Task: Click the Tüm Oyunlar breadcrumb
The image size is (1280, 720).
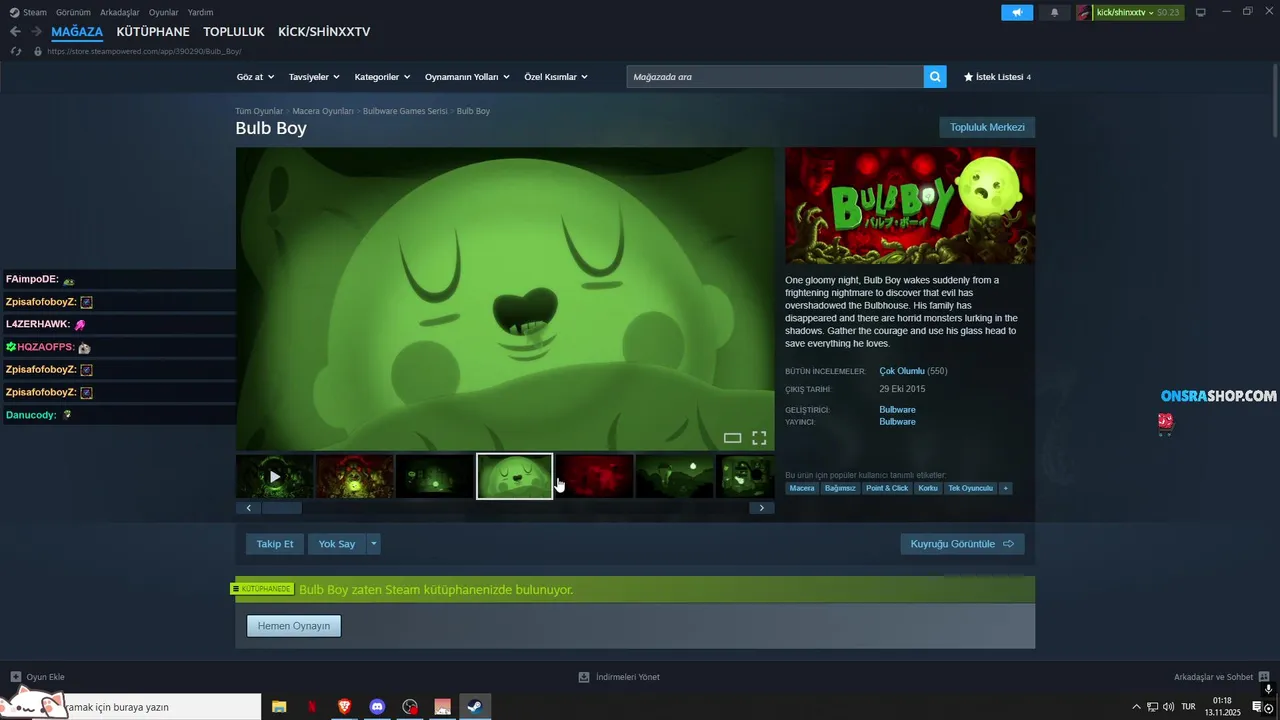Action: coord(259,111)
